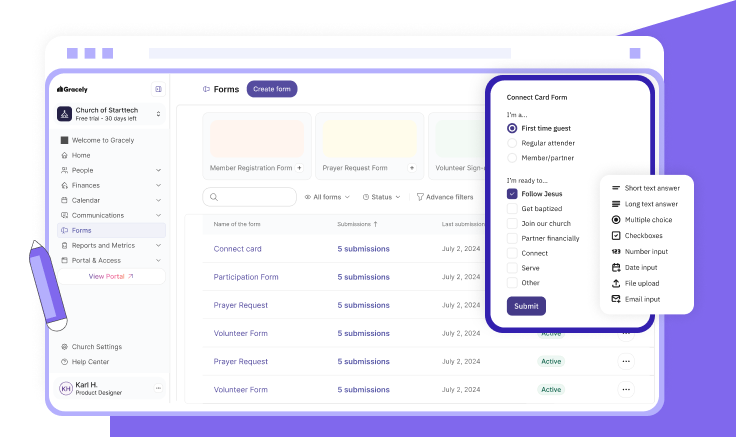Screen dimensions: 736x437
Task: Open the Status filter dropdown
Action: (x=382, y=197)
